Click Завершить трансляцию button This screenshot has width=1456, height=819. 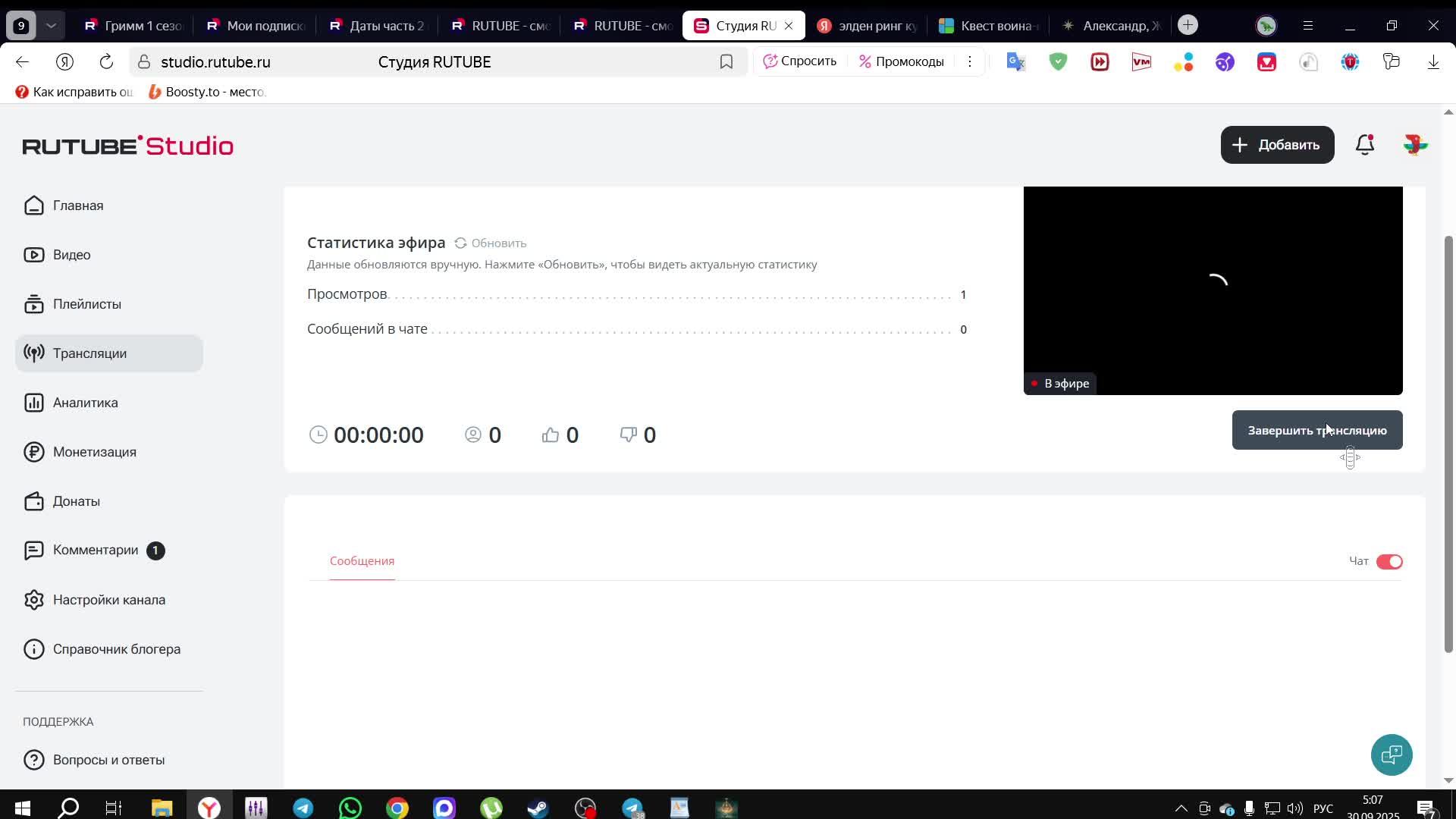pyautogui.click(x=1316, y=431)
